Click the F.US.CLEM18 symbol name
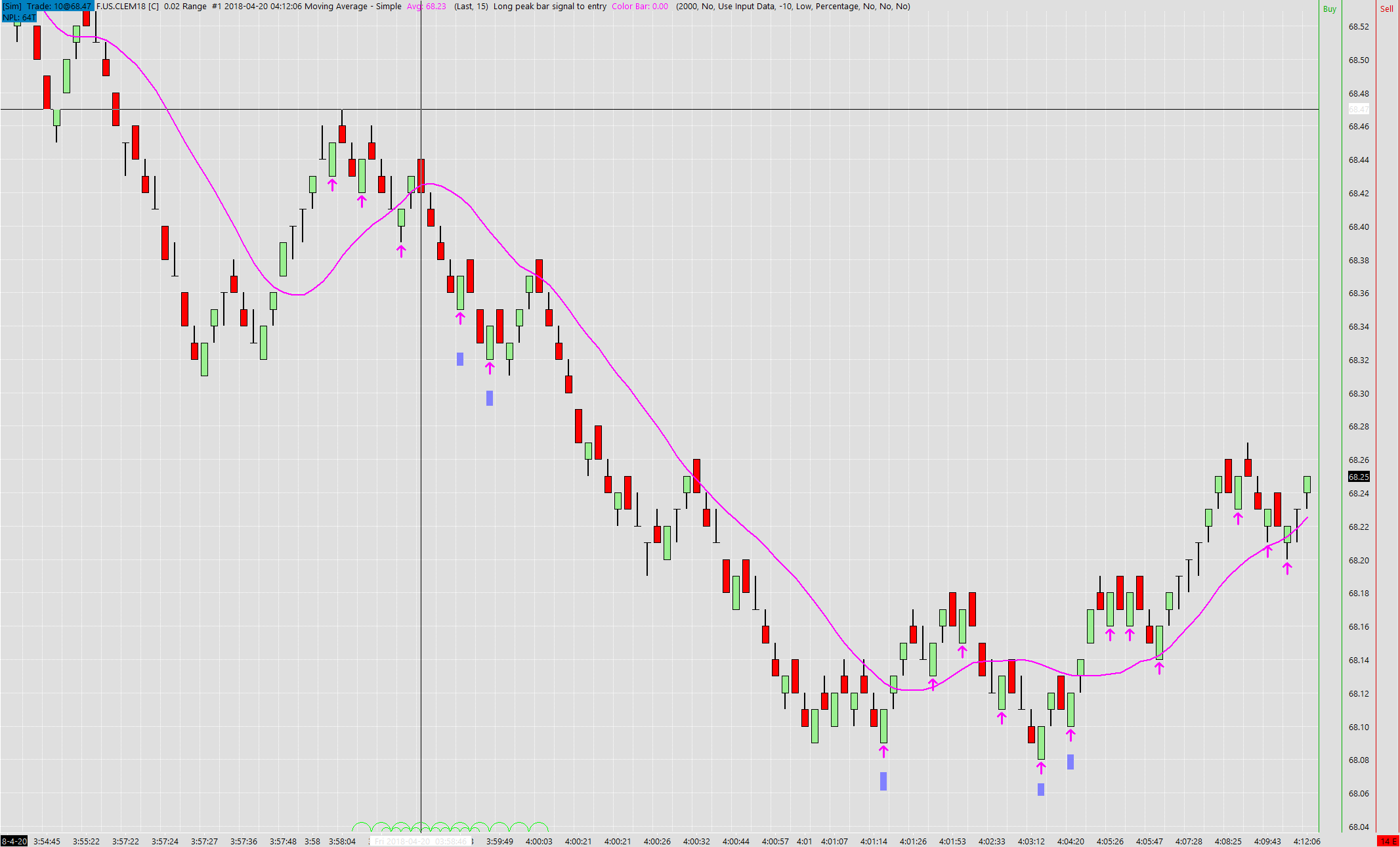 pos(121,6)
